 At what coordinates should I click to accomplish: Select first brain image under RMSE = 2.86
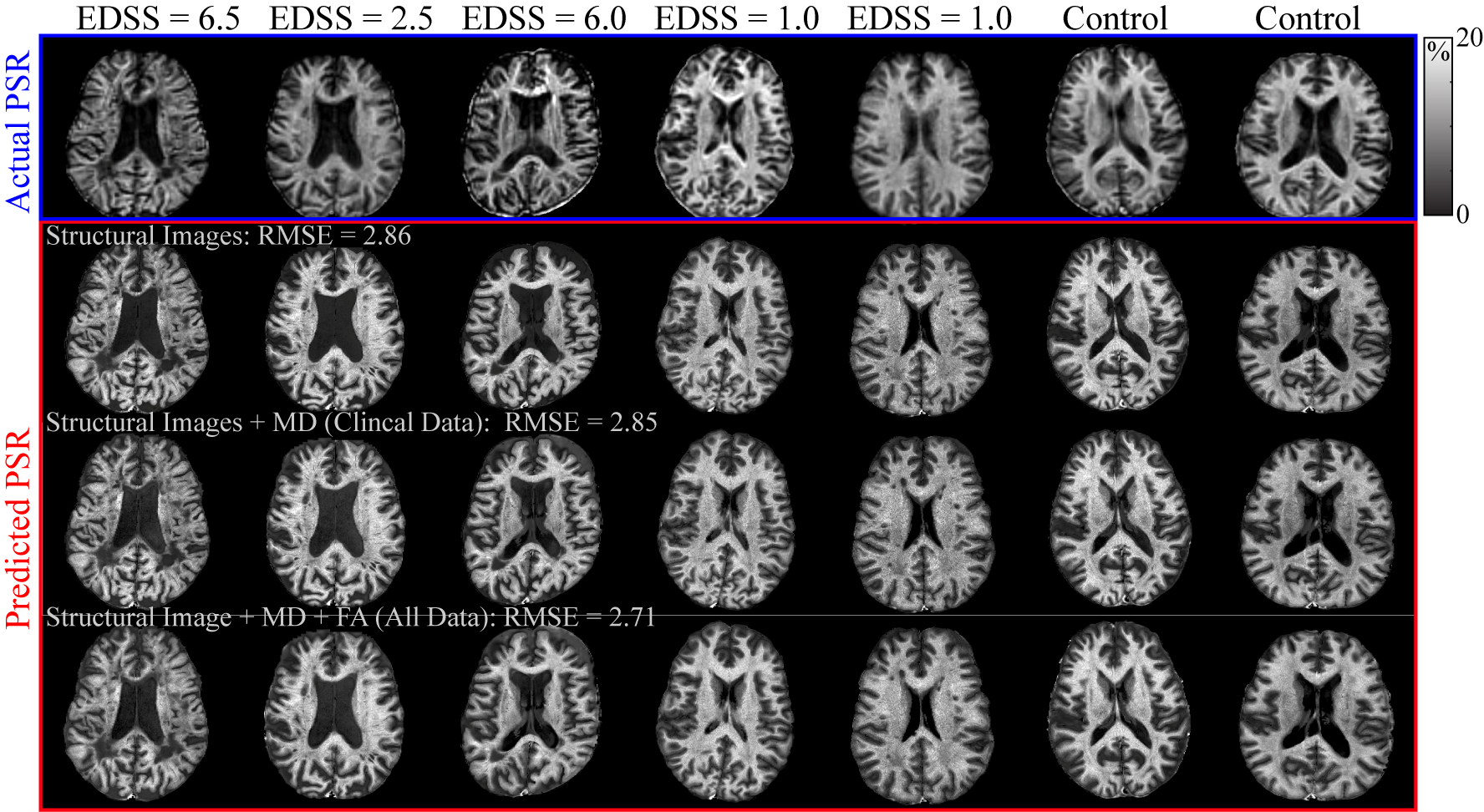click(x=138, y=327)
